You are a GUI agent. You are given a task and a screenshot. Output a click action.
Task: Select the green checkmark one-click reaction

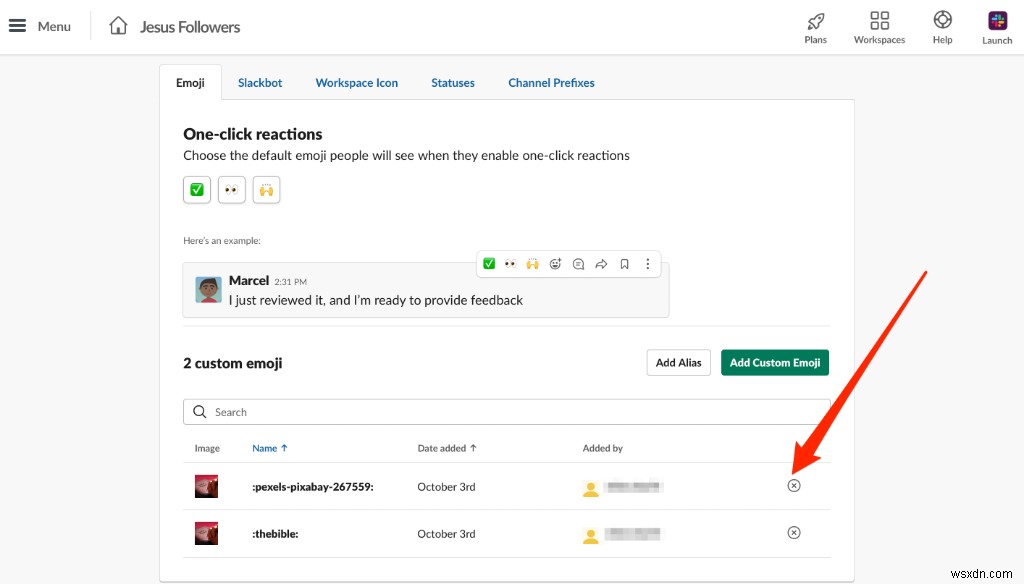[197, 189]
